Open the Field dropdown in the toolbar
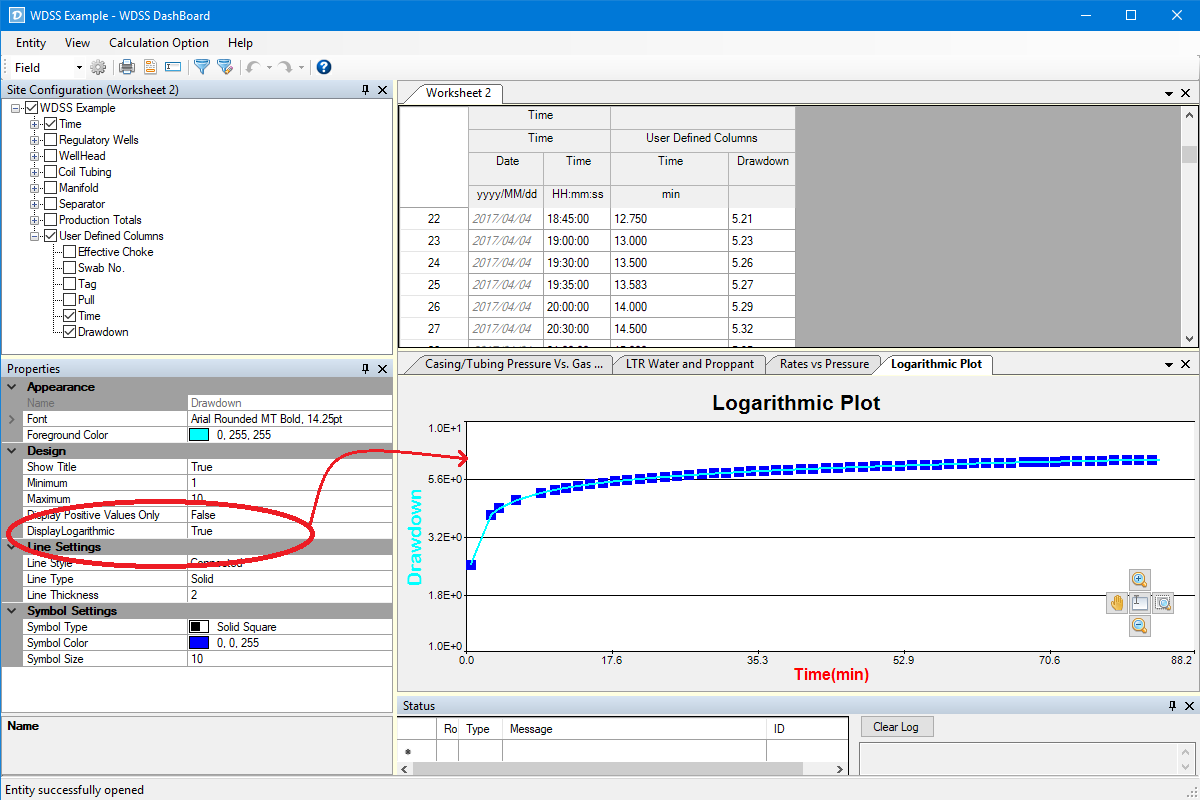Image resolution: width=1200 pixels, height=800 pixels. tap(79, 68)
